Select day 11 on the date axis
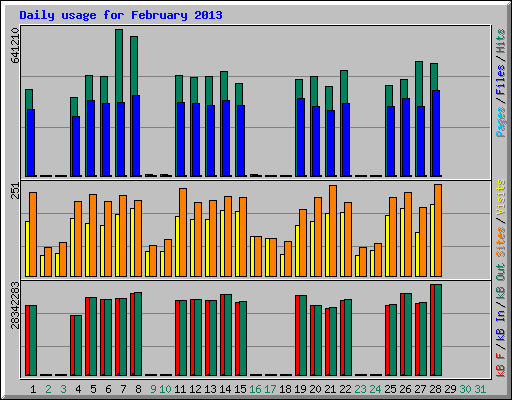This screenshot has width=512, height=400. 180,389
